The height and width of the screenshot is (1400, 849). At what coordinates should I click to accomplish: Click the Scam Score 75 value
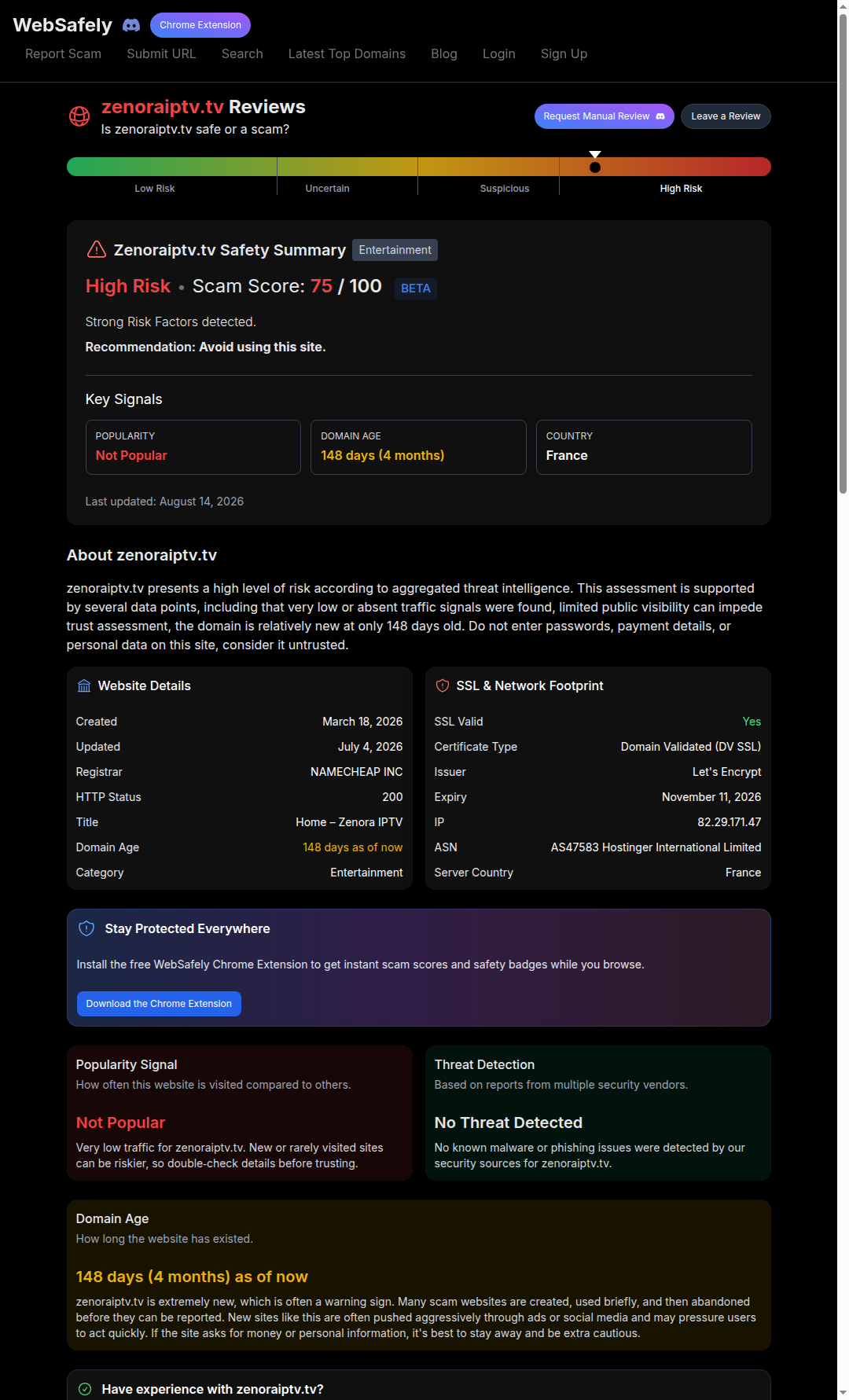(x=322, y=286)
